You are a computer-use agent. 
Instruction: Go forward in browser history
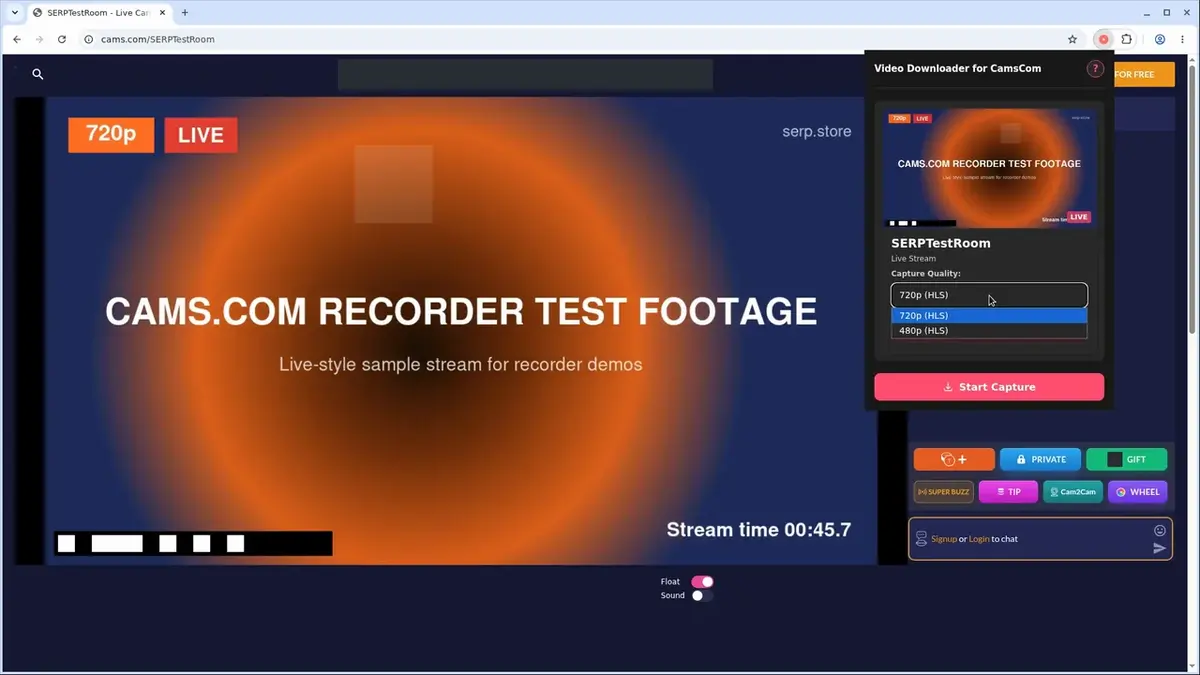(39, 39)
